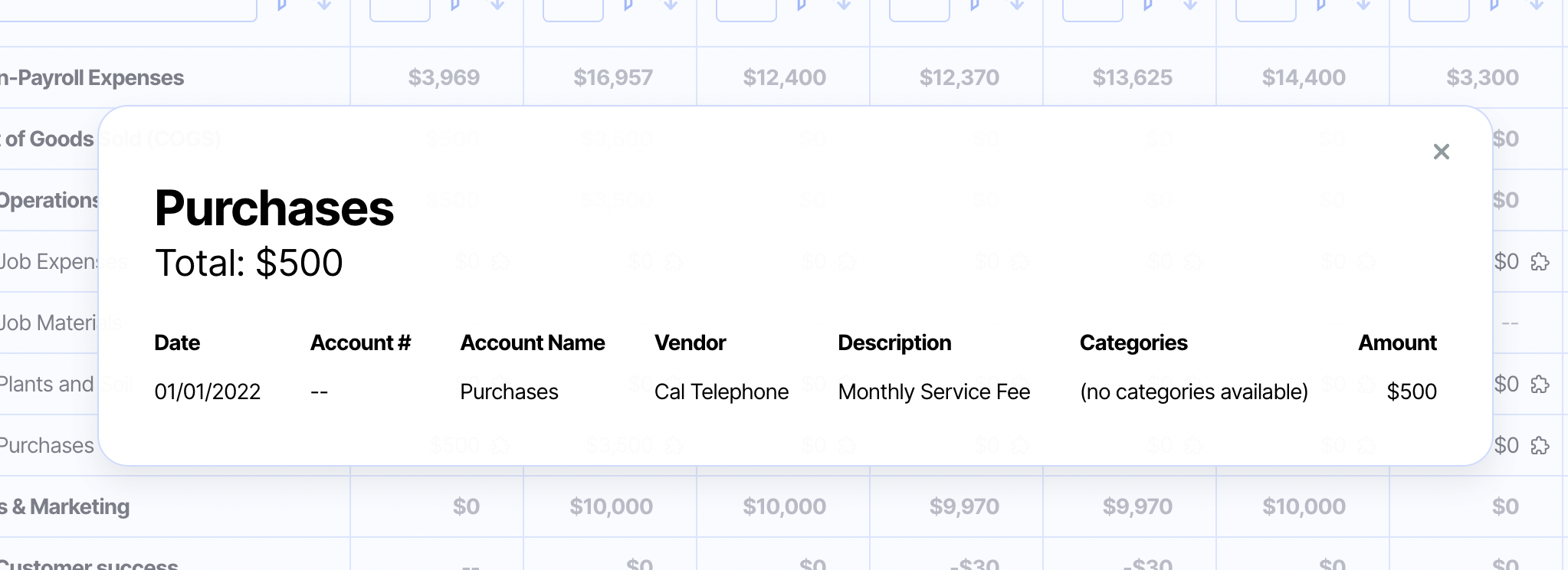Click puzzle icon in Job Expenses row
Screen dimensions: 1568x570
pyautogui.click(x=1540, y=262)
